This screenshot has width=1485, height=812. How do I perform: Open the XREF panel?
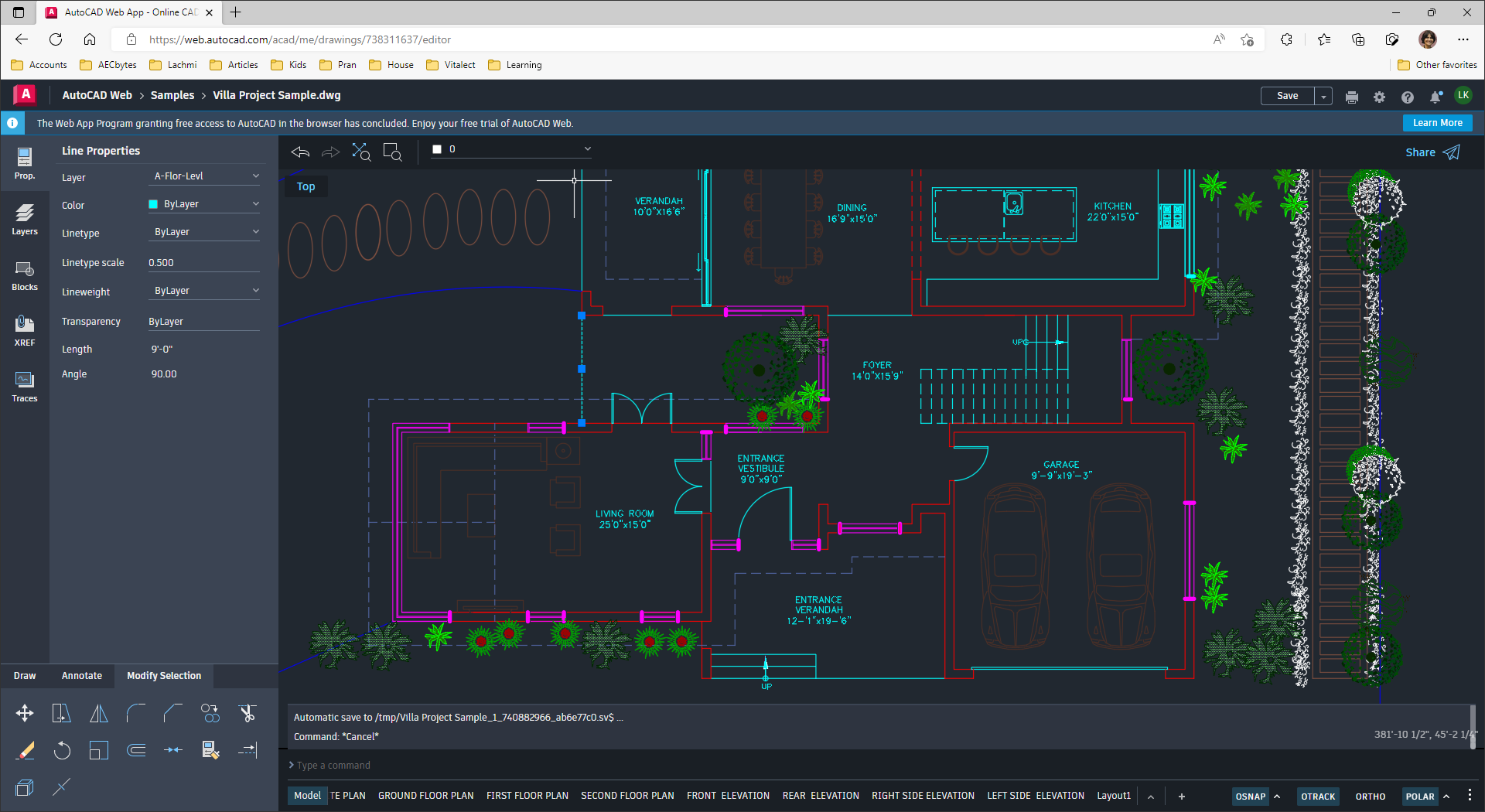pos(25,330)
